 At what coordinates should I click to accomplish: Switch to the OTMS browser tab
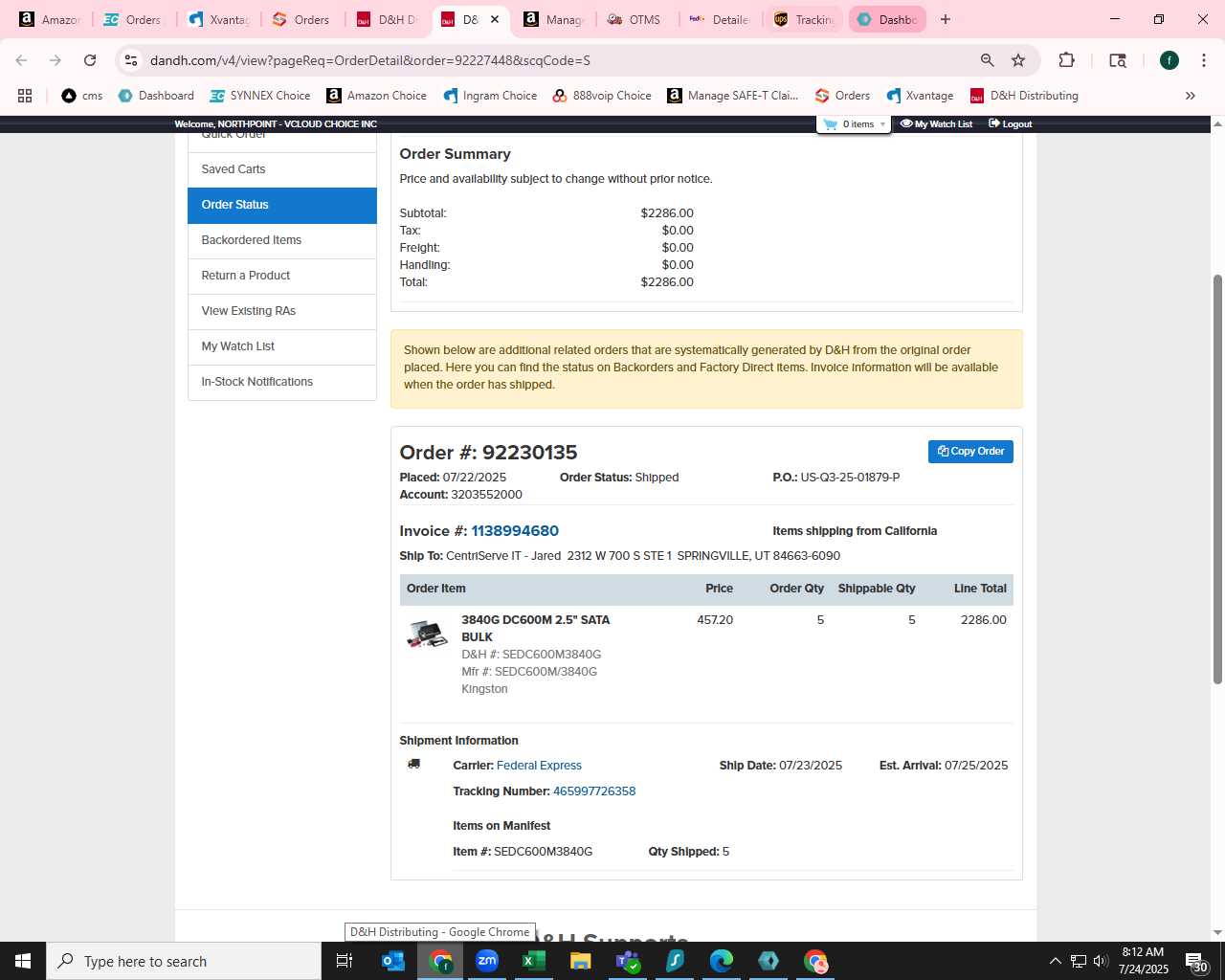(x=635, y=19)
